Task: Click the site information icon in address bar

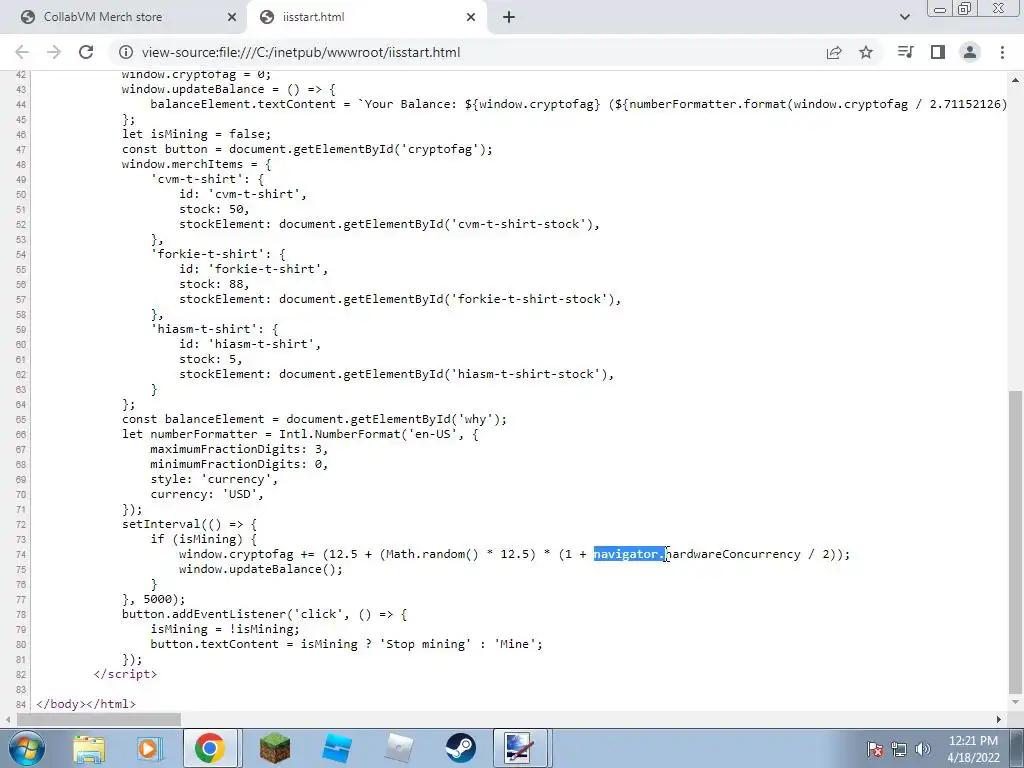Action: click(126, 52)
